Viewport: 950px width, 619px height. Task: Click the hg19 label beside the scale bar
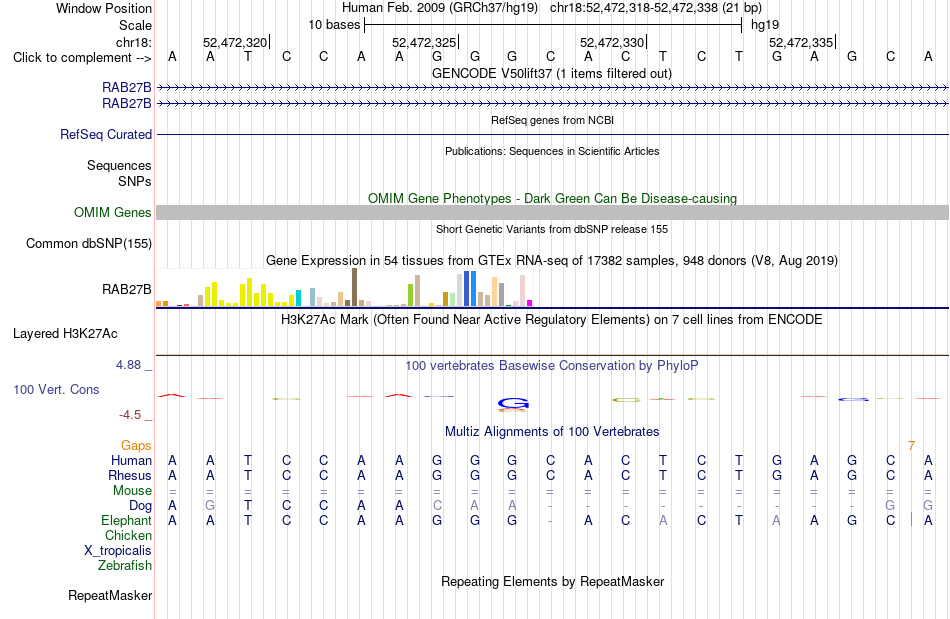765,25
